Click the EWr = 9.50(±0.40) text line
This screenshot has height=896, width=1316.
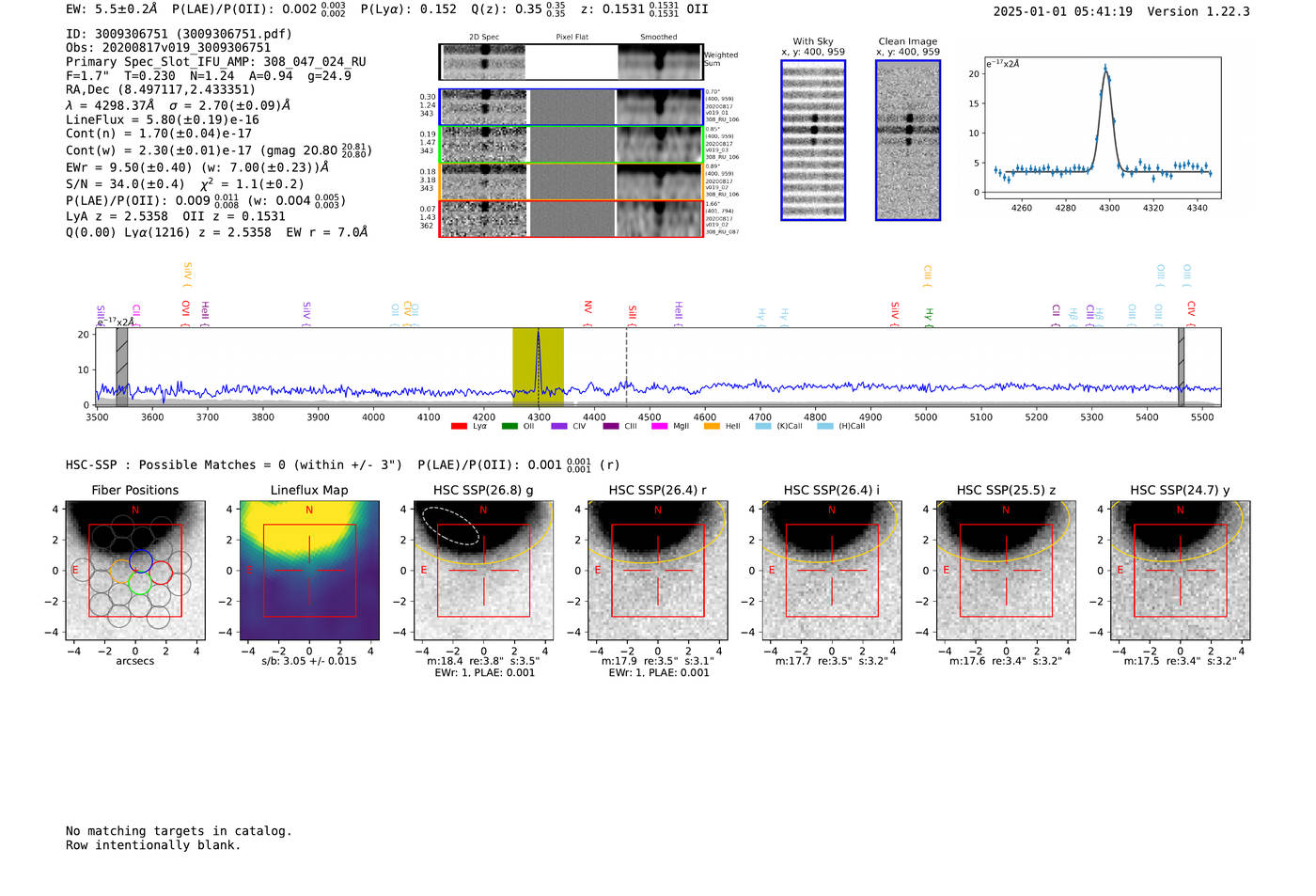[197, 167]
